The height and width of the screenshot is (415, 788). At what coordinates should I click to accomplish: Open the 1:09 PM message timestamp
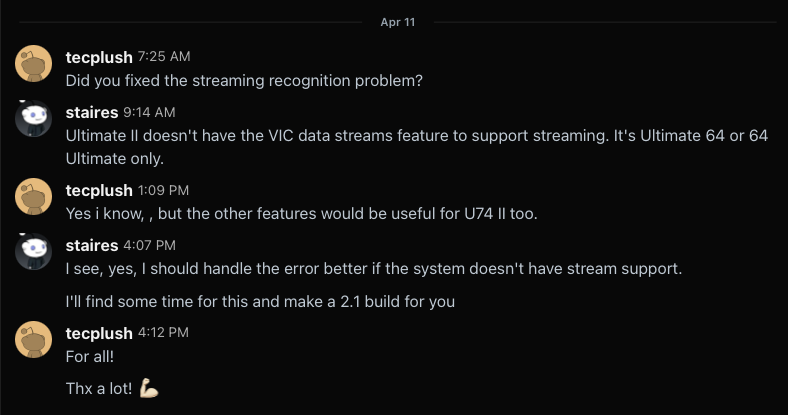coord(163,190)
